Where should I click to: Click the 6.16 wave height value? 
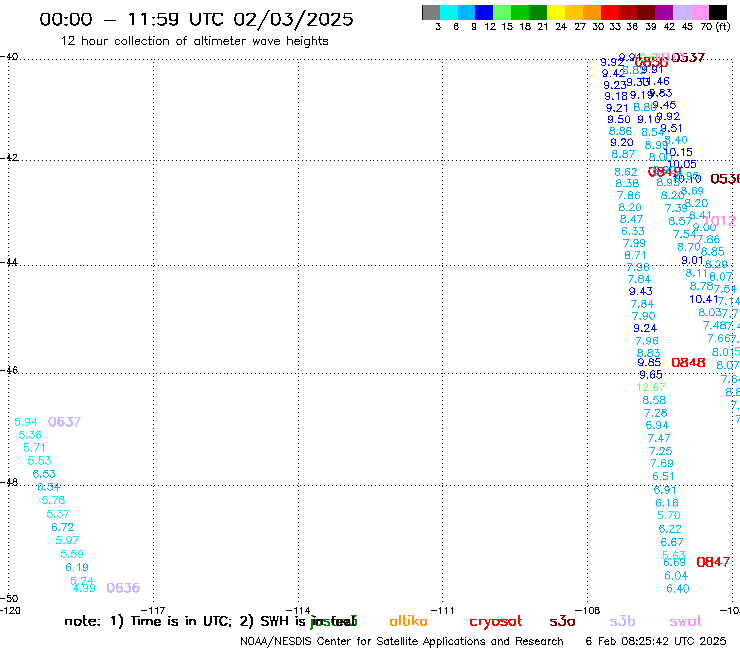pos(667,503)
